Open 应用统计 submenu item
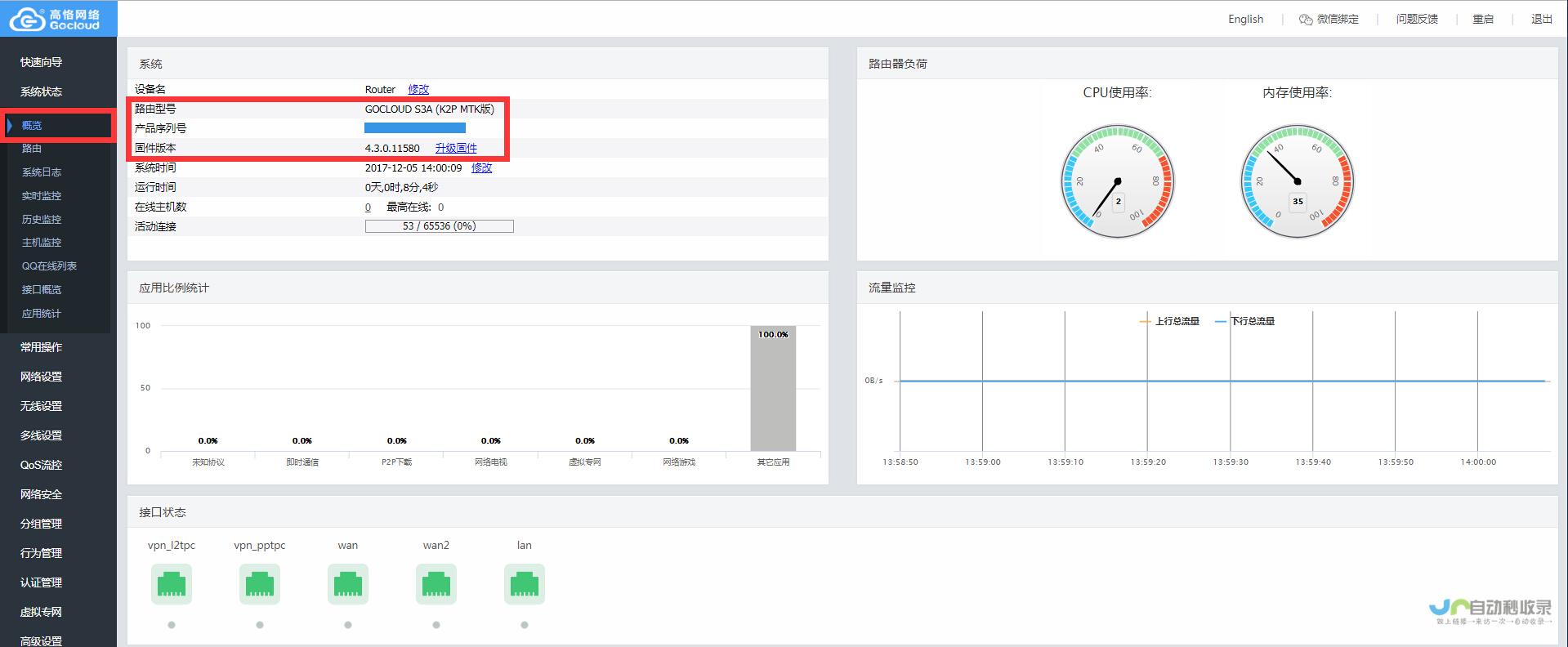1568x647 pixels. pyautogui.click(x=42, y=314)
